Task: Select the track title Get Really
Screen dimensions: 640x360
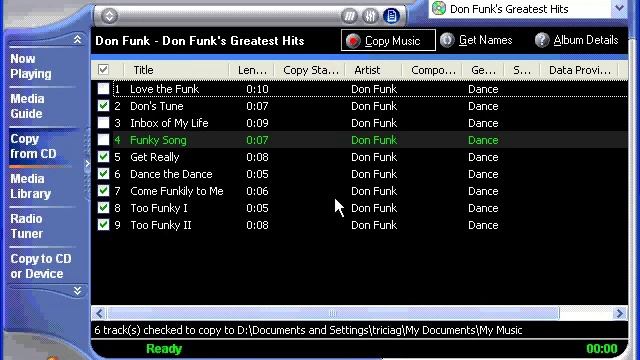Action: [155, 157]
